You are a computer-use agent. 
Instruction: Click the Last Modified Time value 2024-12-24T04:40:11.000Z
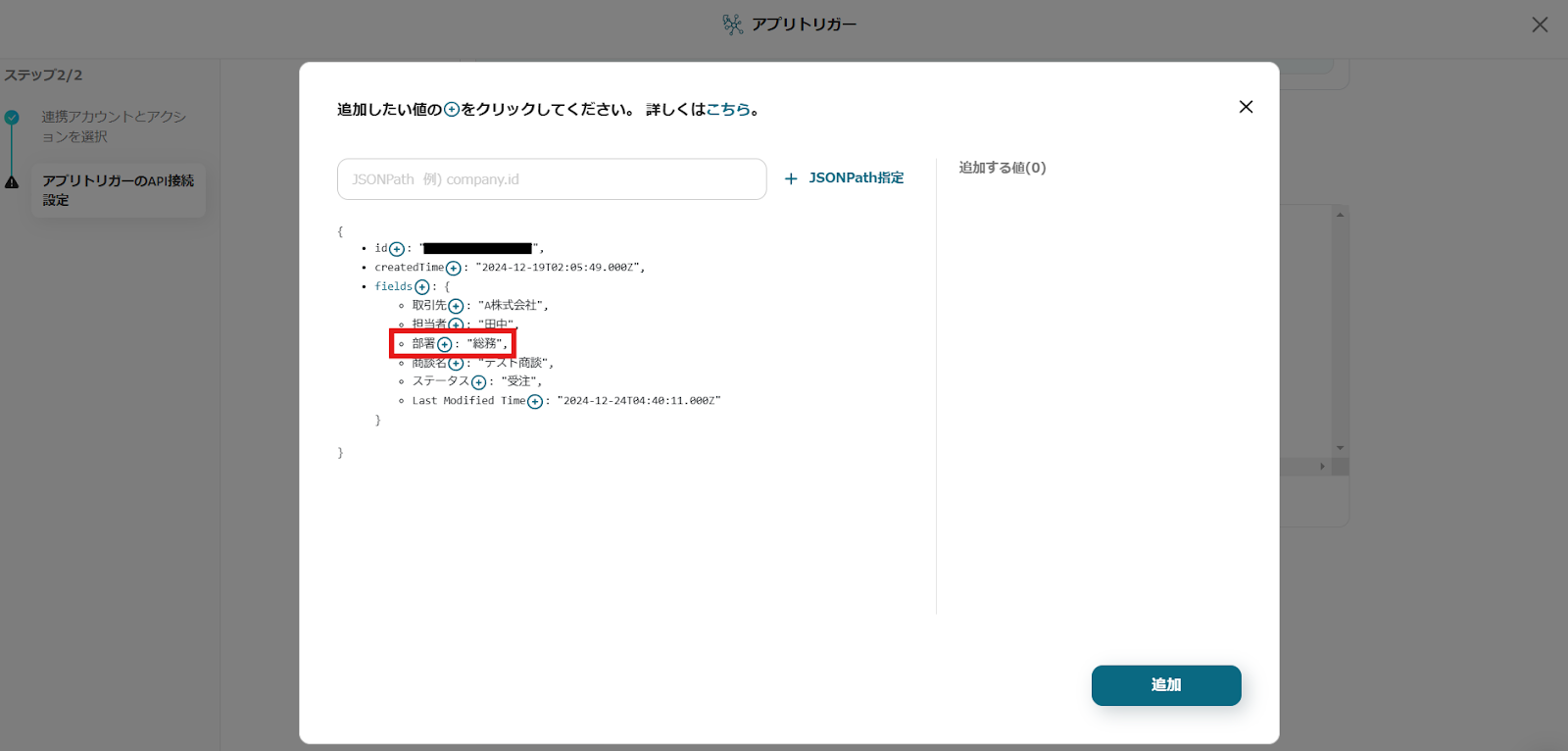639,401
